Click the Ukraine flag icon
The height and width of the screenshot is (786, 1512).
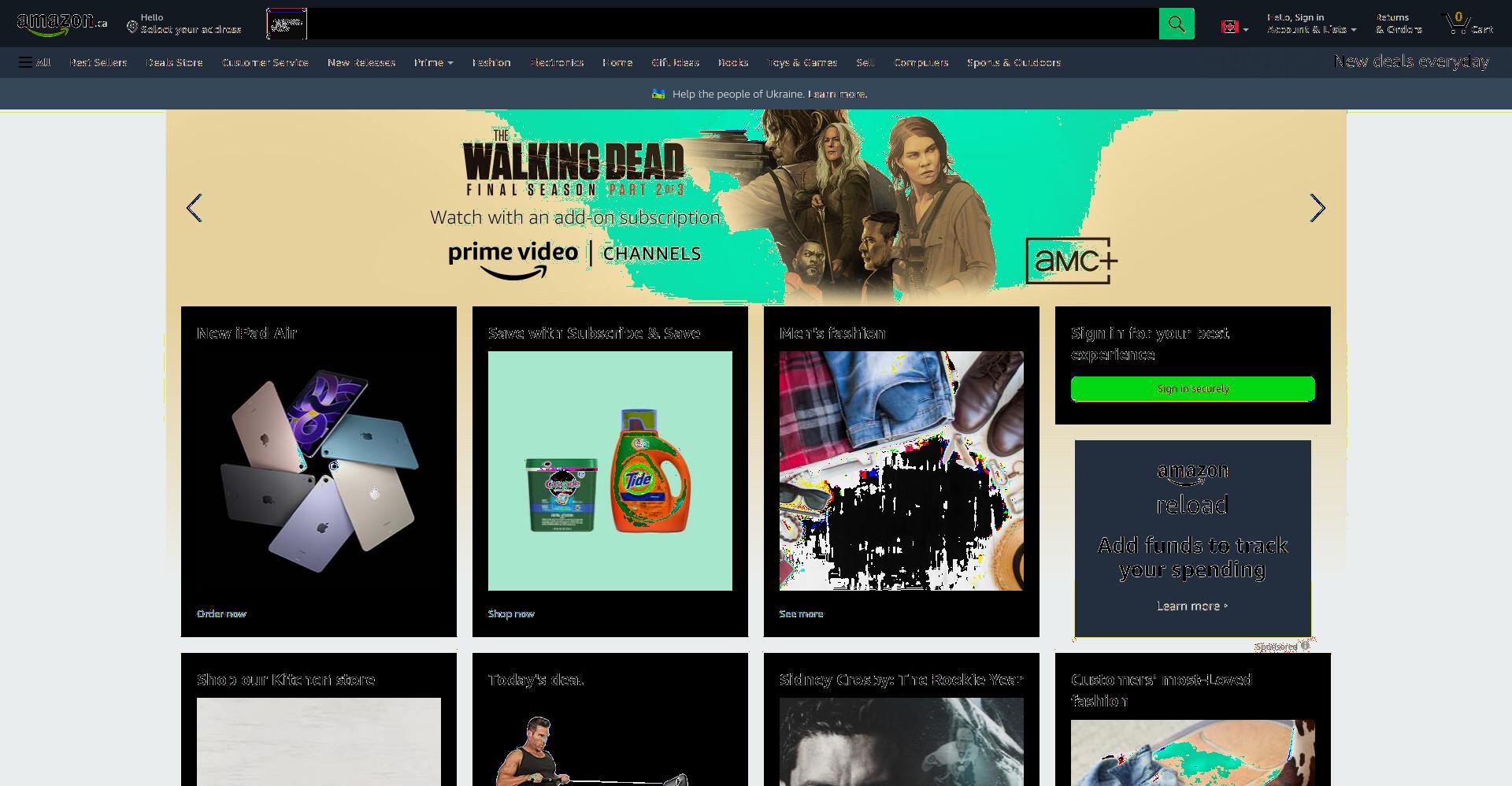[x=658, y=94]
